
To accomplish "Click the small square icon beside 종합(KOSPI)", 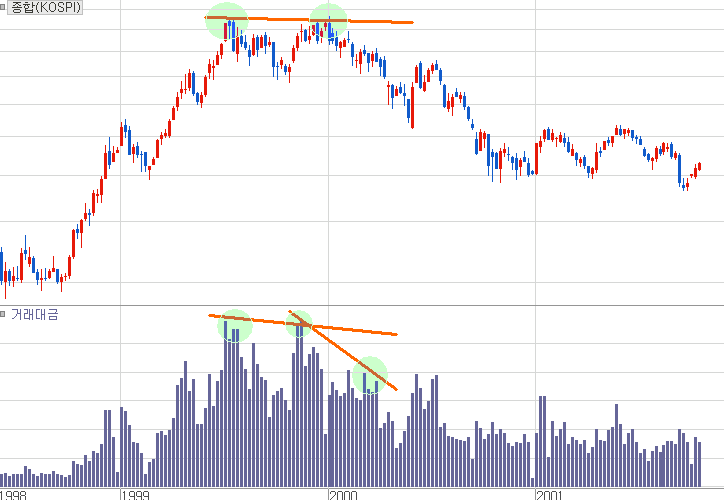I will click(x=5, y=7).
